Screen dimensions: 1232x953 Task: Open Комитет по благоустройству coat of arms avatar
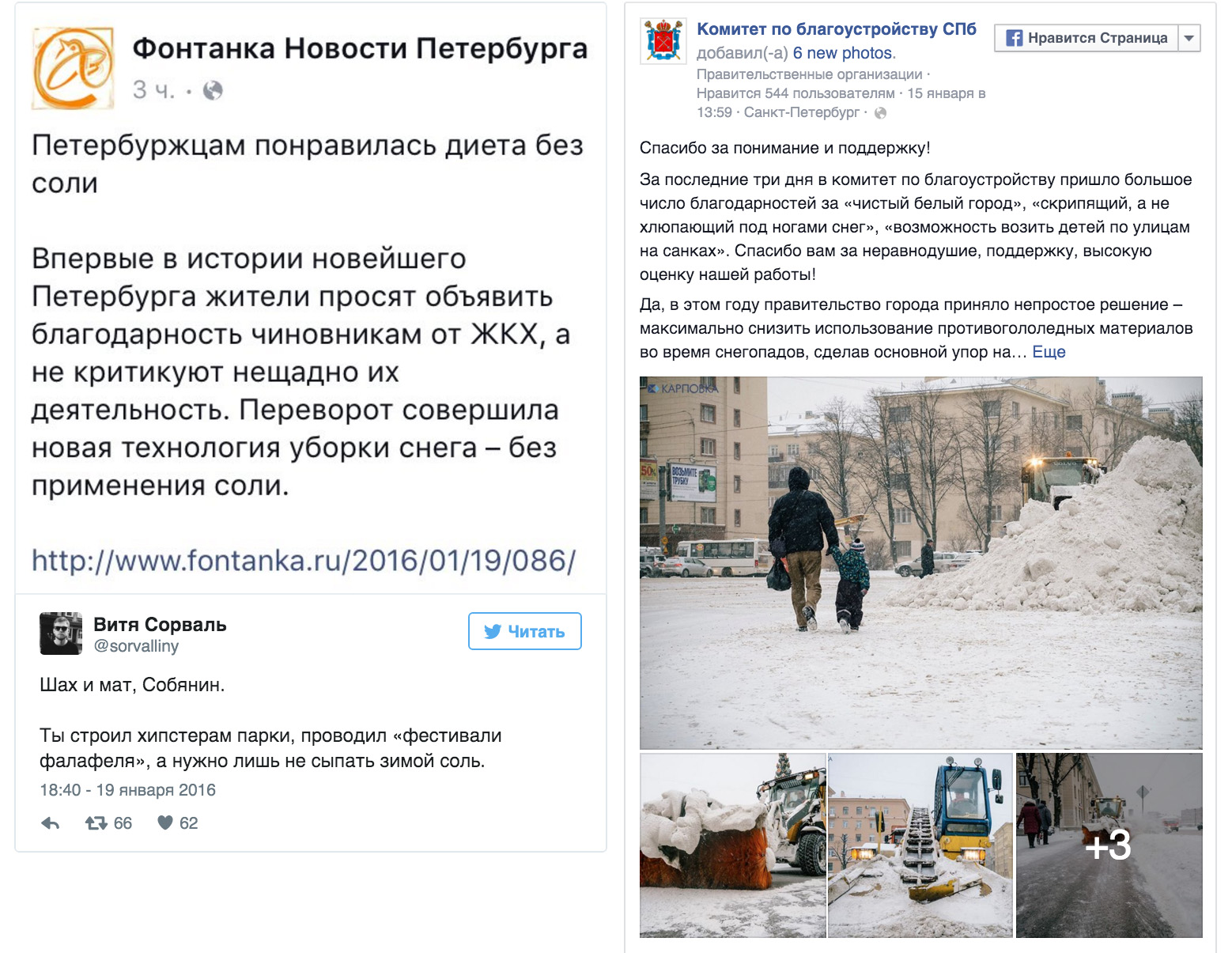click(x=663, y=41)
